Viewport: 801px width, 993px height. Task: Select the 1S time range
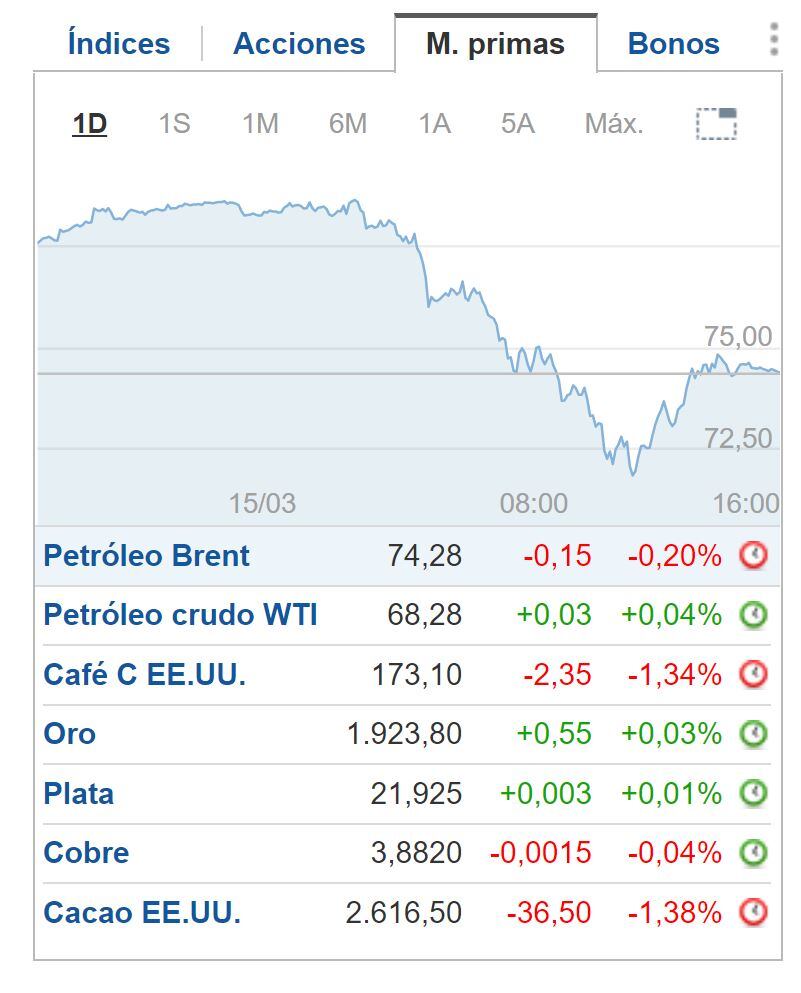(x=173, y=123)
